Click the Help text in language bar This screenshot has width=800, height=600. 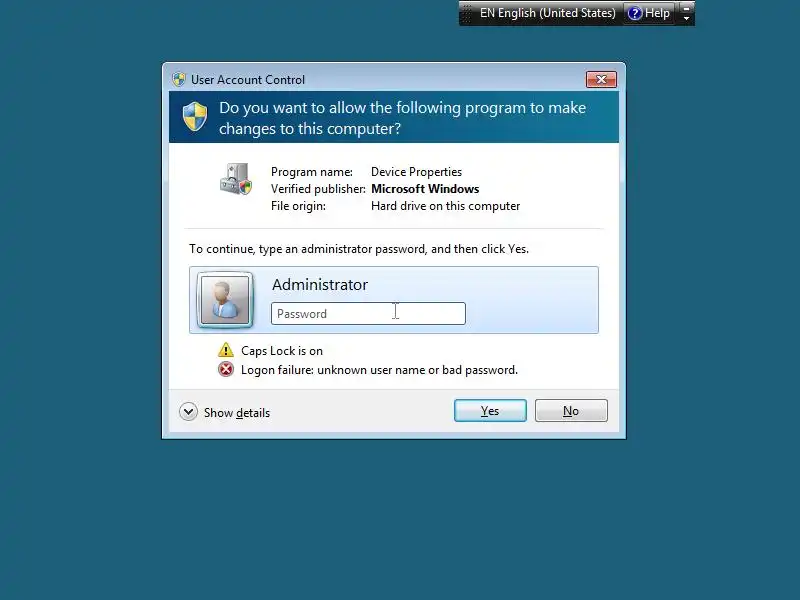tap(657, 13)
